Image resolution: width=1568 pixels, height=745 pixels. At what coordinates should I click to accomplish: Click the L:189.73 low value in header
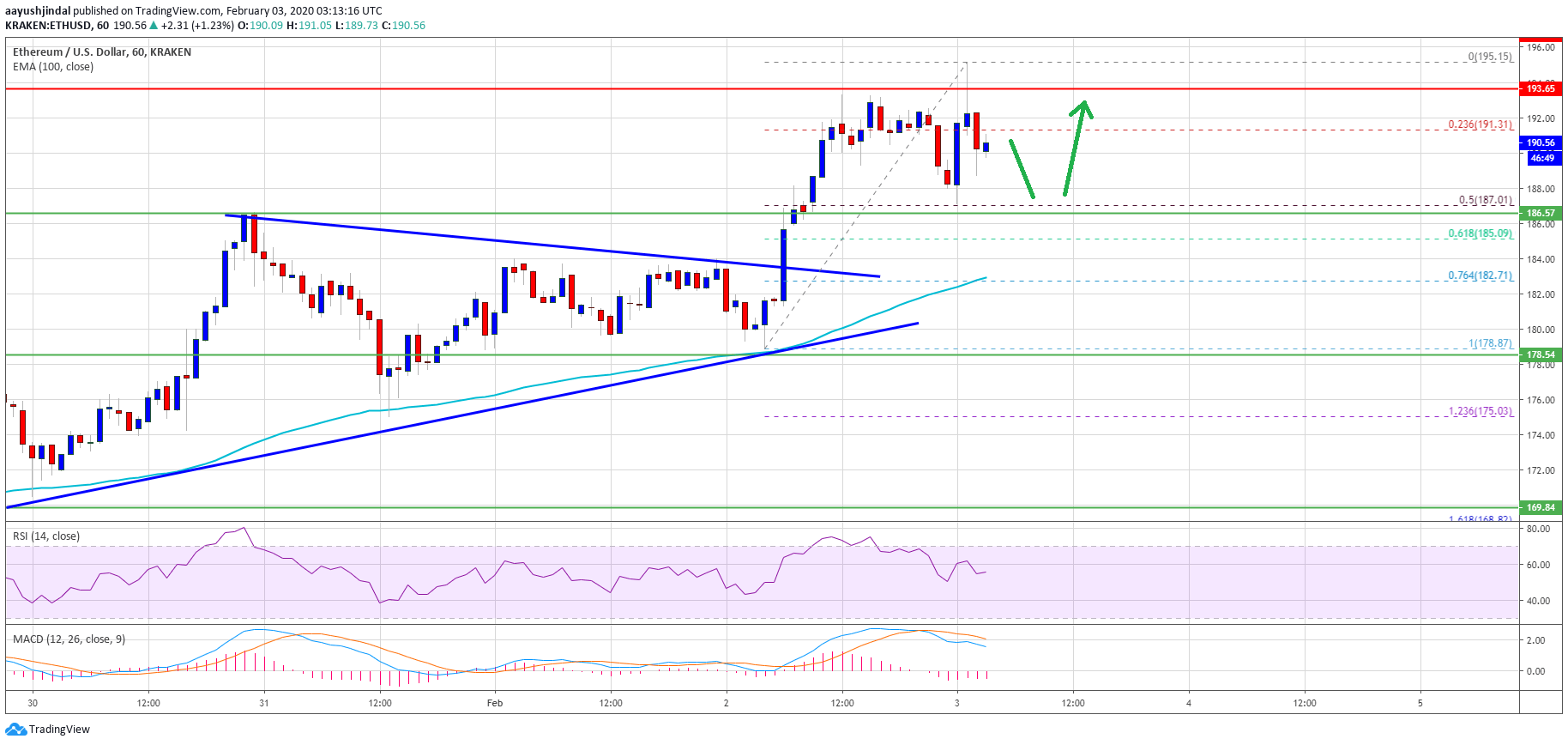356,26
